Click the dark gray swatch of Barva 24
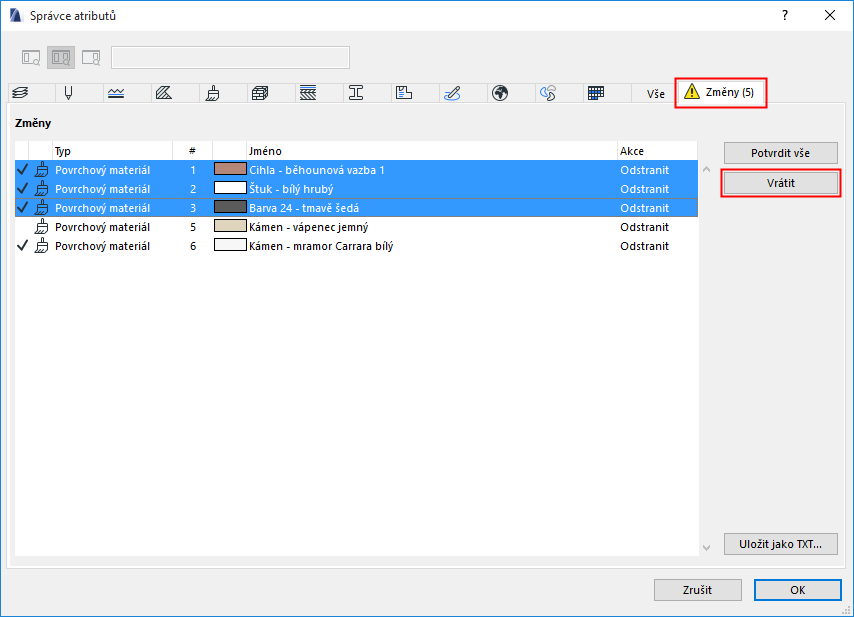 (230, 207)
